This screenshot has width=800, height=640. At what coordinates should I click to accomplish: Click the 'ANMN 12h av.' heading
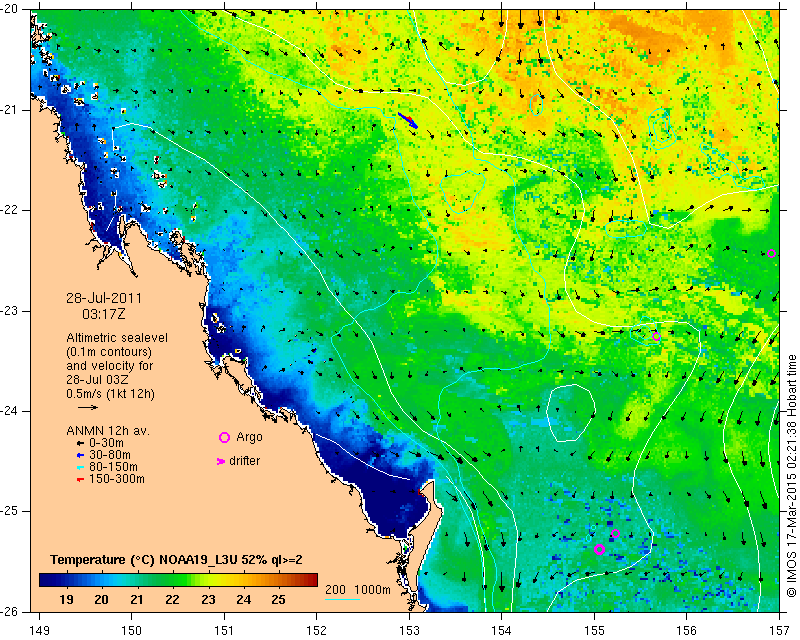pos(108,431)
